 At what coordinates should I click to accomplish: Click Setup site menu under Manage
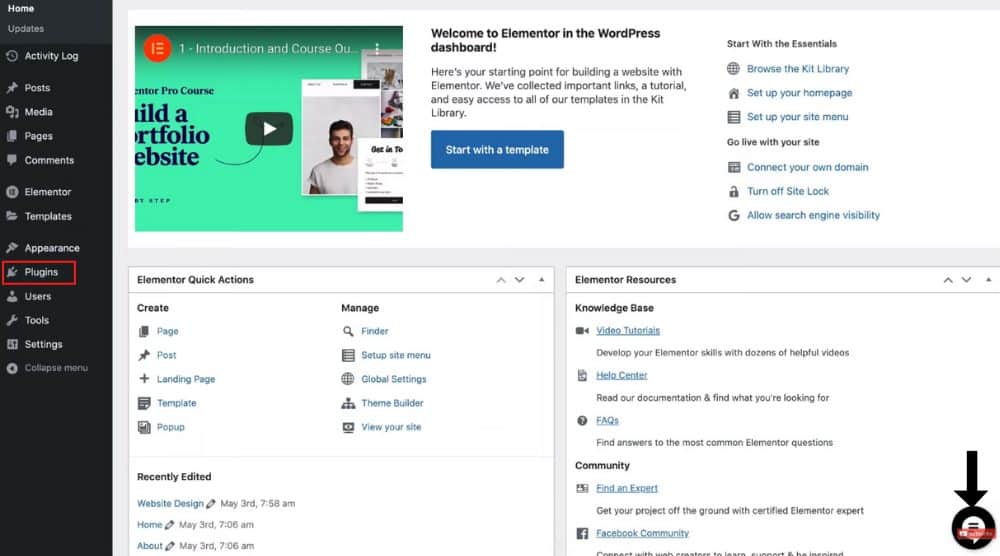coord(396,355)
